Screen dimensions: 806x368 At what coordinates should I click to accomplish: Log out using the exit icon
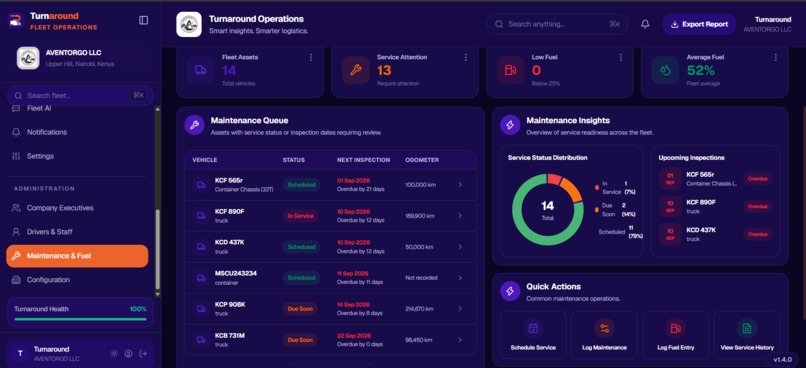coord(143,354)
